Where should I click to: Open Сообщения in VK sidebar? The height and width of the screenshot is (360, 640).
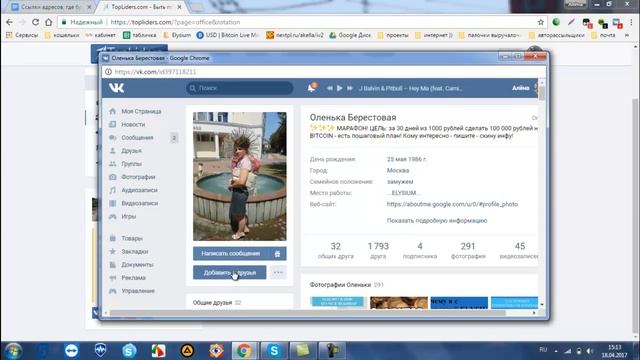pos(137,138)
